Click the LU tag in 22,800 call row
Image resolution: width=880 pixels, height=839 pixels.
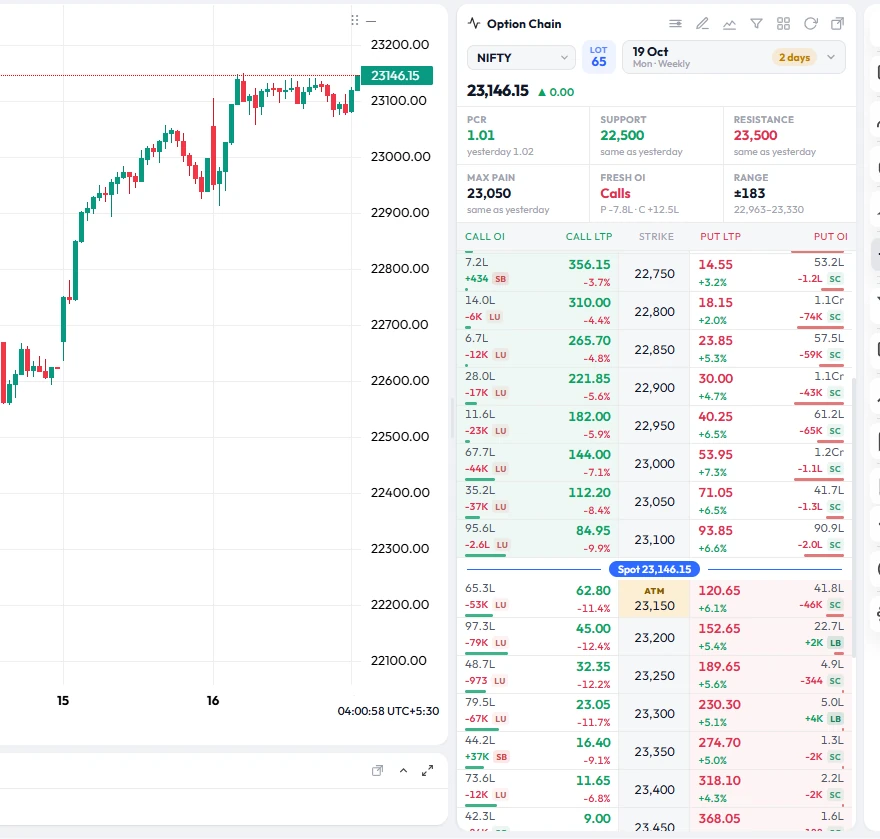pos(495,317)
